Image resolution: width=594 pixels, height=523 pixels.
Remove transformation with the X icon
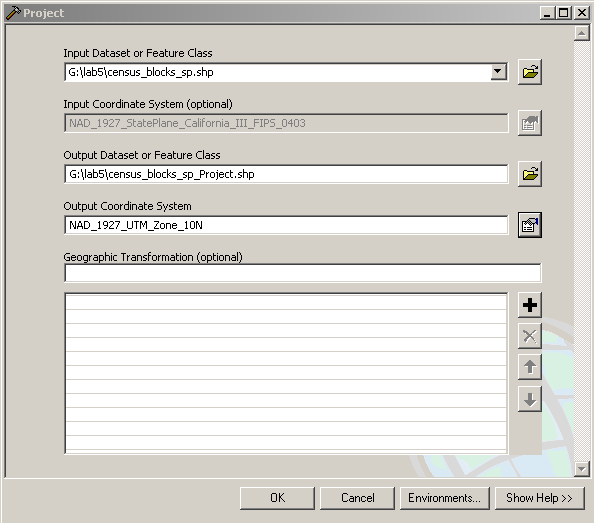point(530,336)
